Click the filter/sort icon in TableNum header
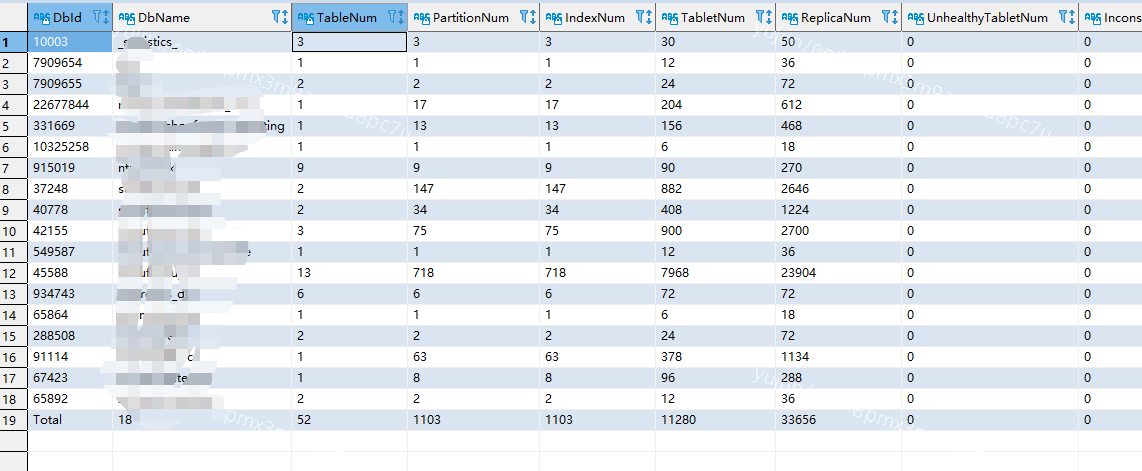1142x471 pixels. pyautogui.click(x=394, y=17)
